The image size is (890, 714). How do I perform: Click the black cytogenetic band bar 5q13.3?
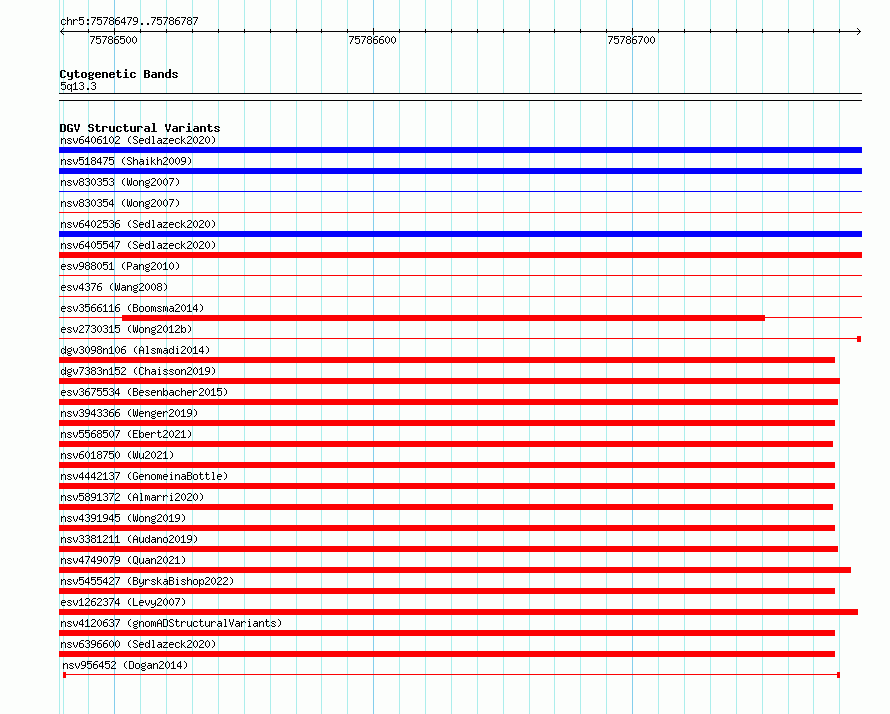460,97
